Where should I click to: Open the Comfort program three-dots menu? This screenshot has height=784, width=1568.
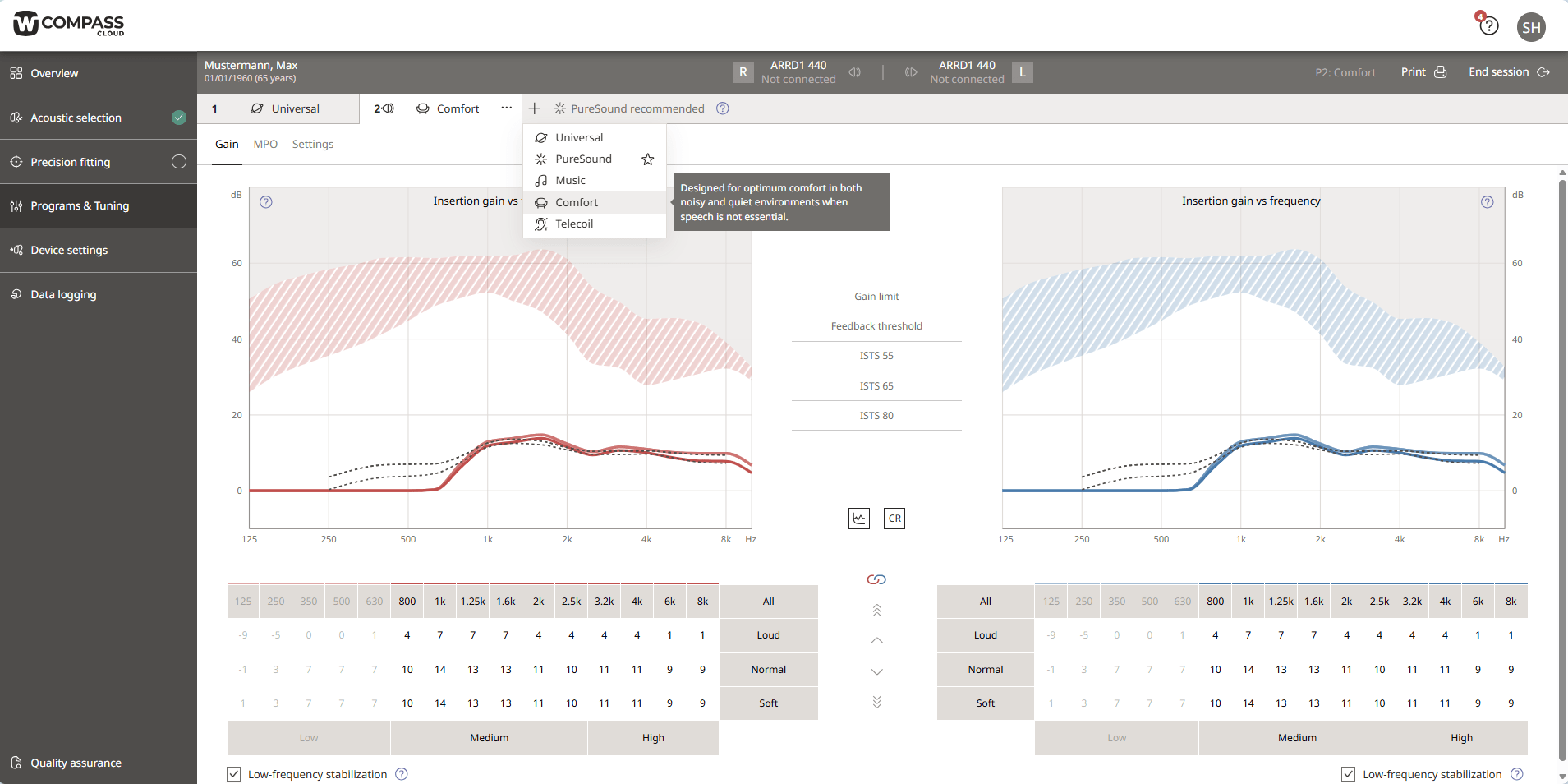point(506,108)
